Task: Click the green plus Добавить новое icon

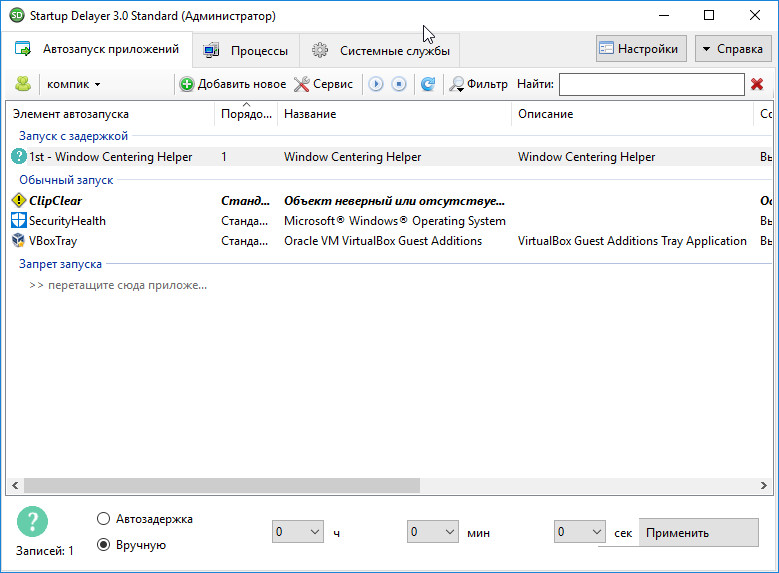Action: [x=187, y=84]
